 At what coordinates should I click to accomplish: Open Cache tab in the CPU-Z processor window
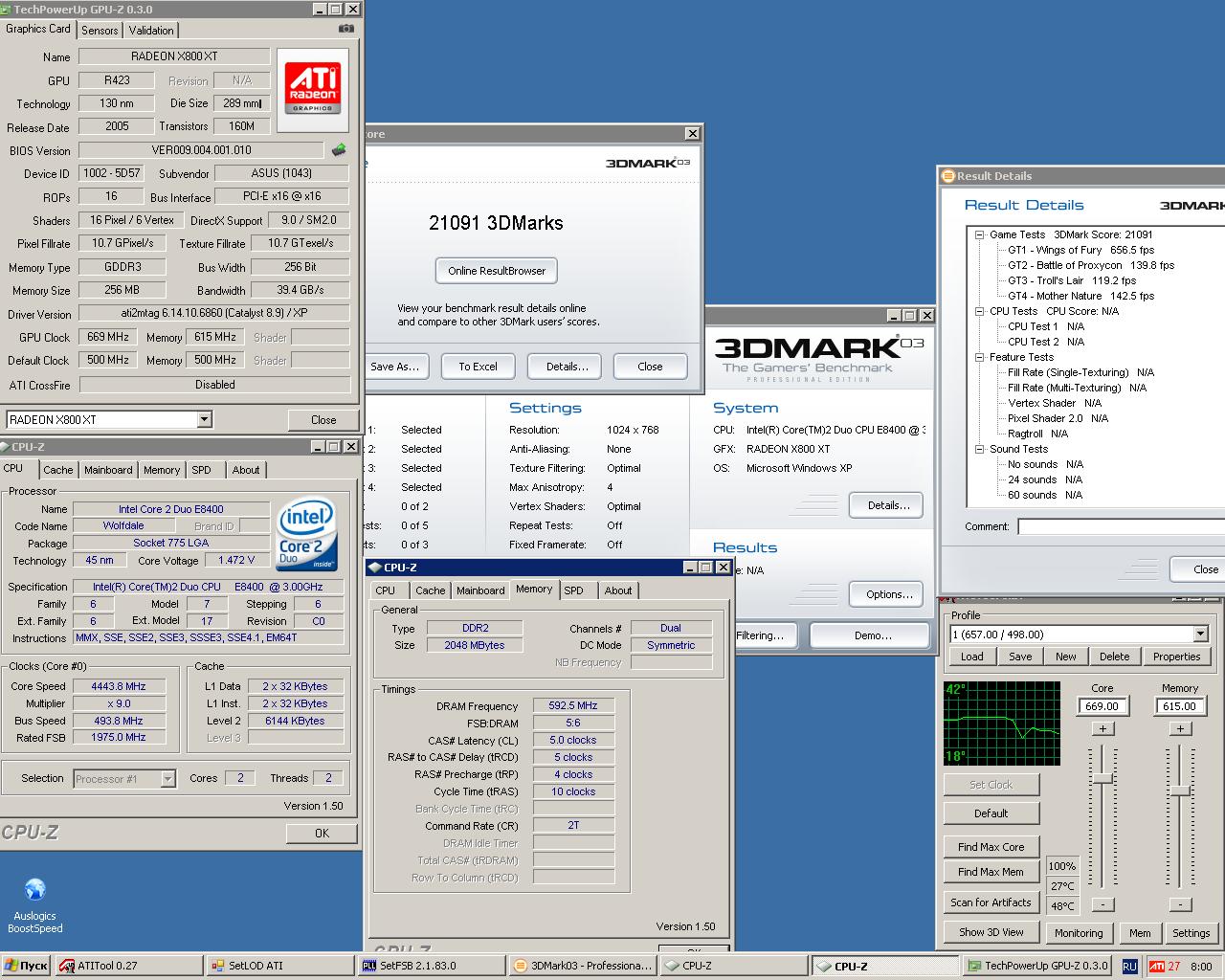tap(57, 470)
